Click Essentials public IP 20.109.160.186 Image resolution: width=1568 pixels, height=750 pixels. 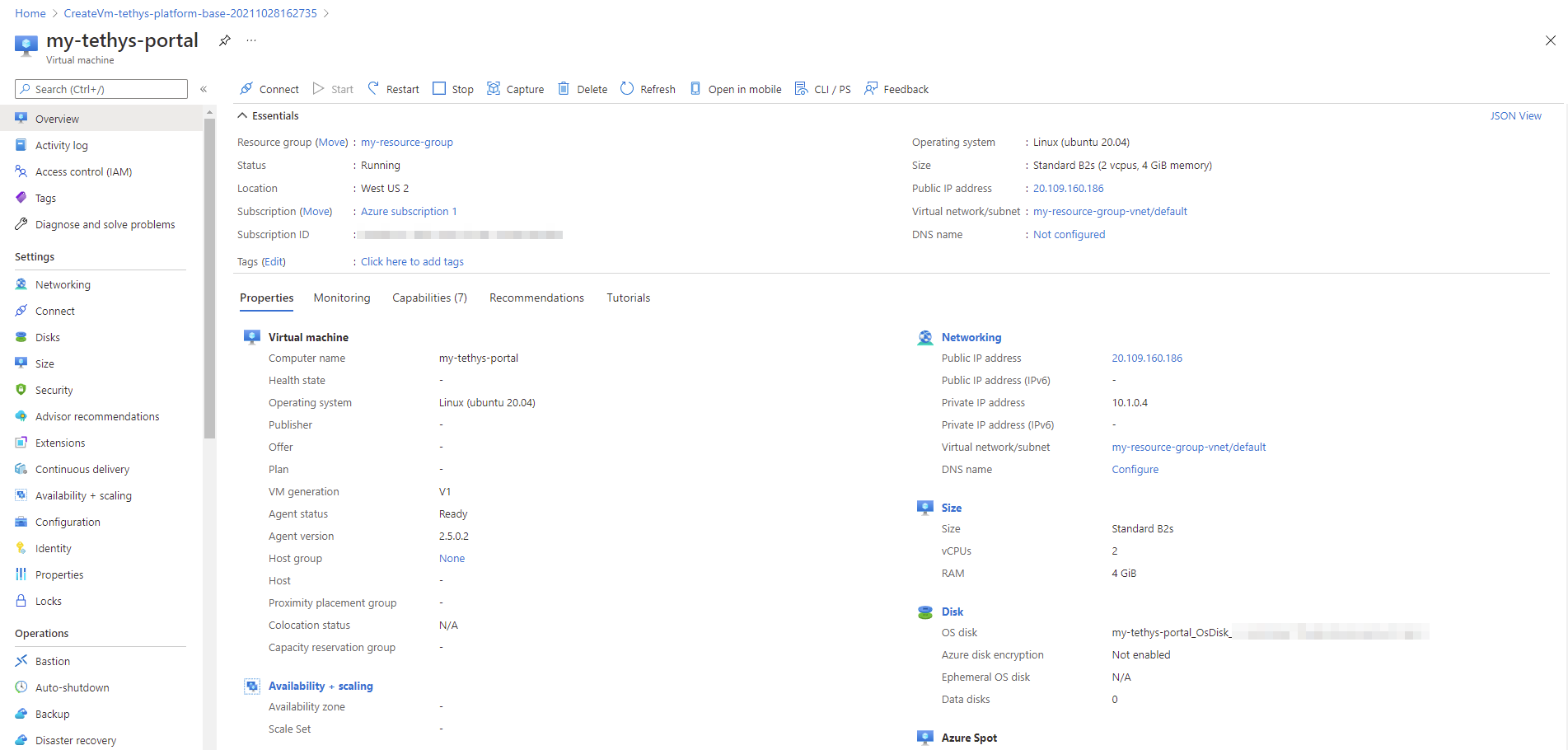(x=1069, y=188)
